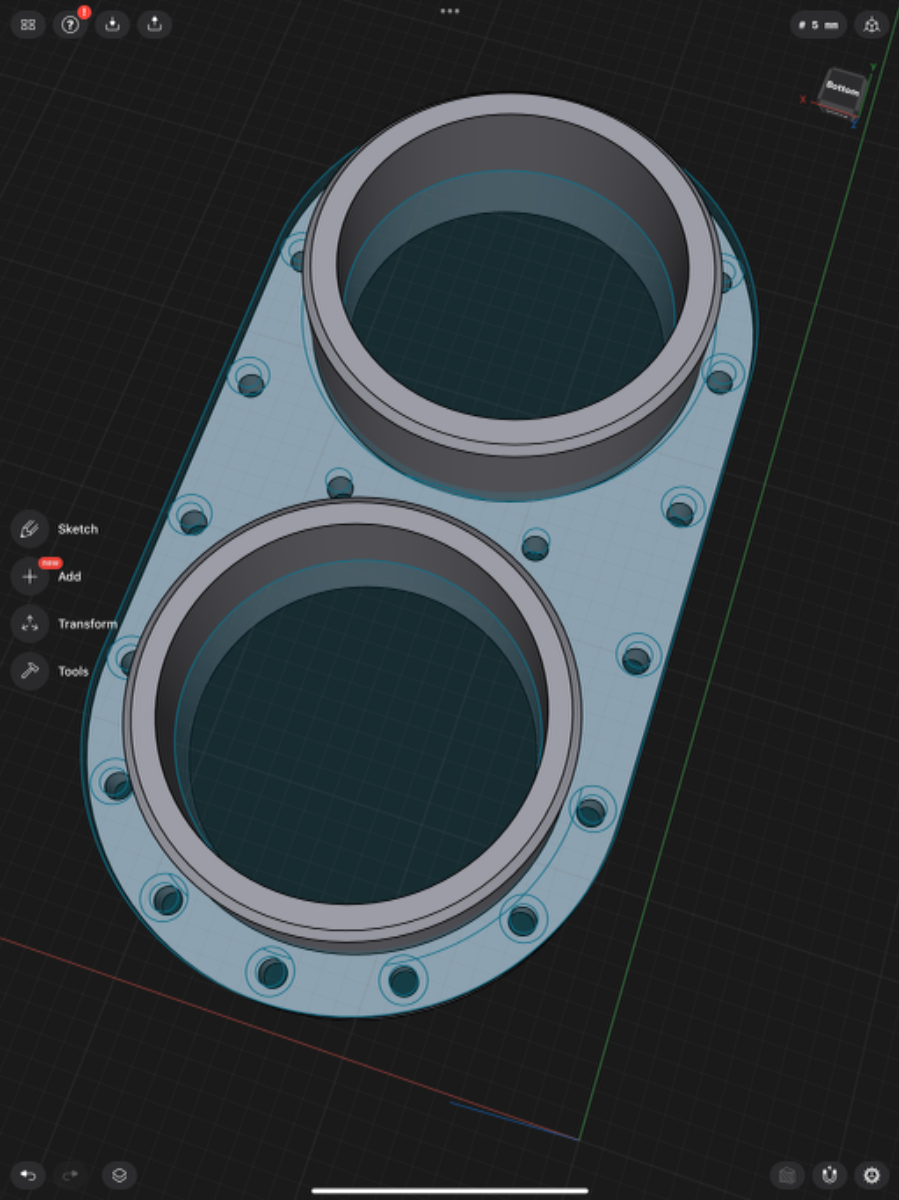The image size is (899, 1200).
Task: Redo the last undone action
Action: click(x=70, y=1175)
